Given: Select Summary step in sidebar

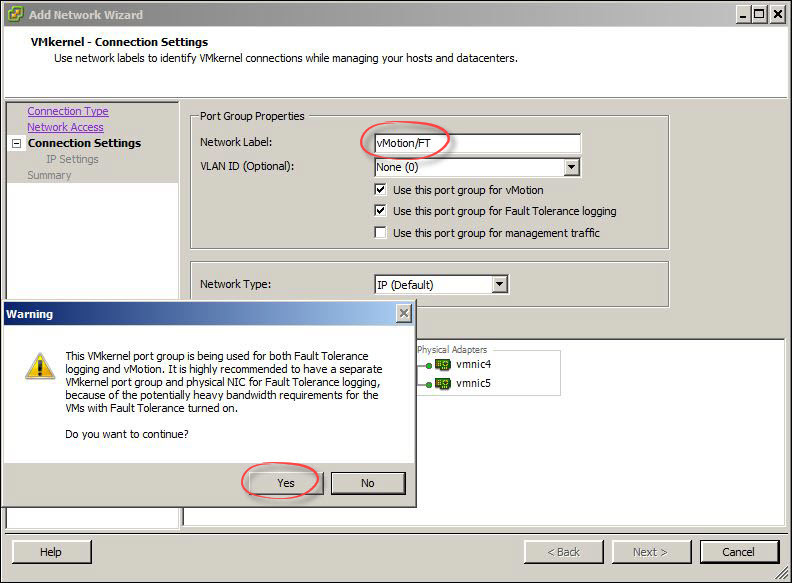Looking at the screenshot, I should tap(49, 175).
